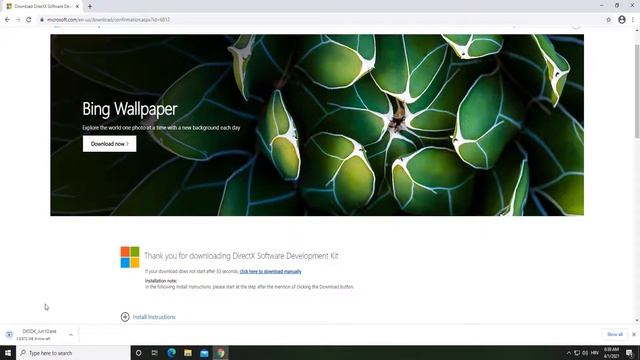Screen dimensions: 640x360
Task: Open the Mail app on the taskbar
Action: coord(204,353)
